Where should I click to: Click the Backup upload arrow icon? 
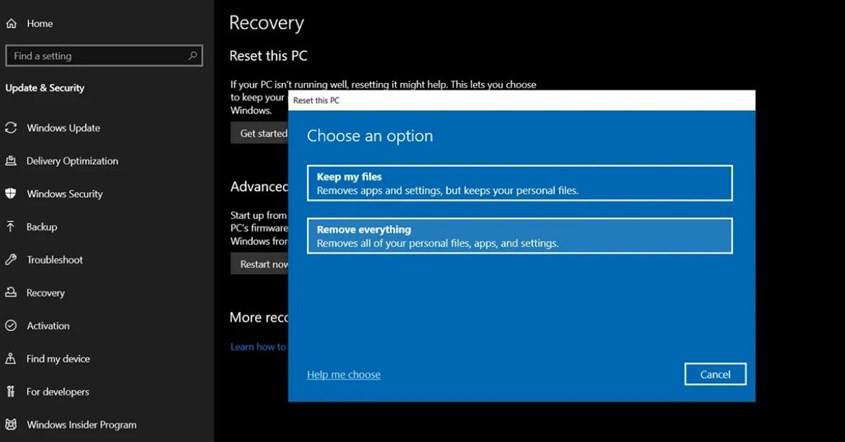point(11,226)
